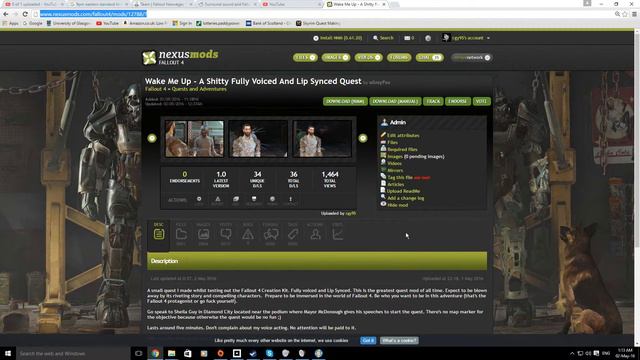Screen dimensions: 640x360
Task: Click the browser address bar URL
Action: click(93, 14)
